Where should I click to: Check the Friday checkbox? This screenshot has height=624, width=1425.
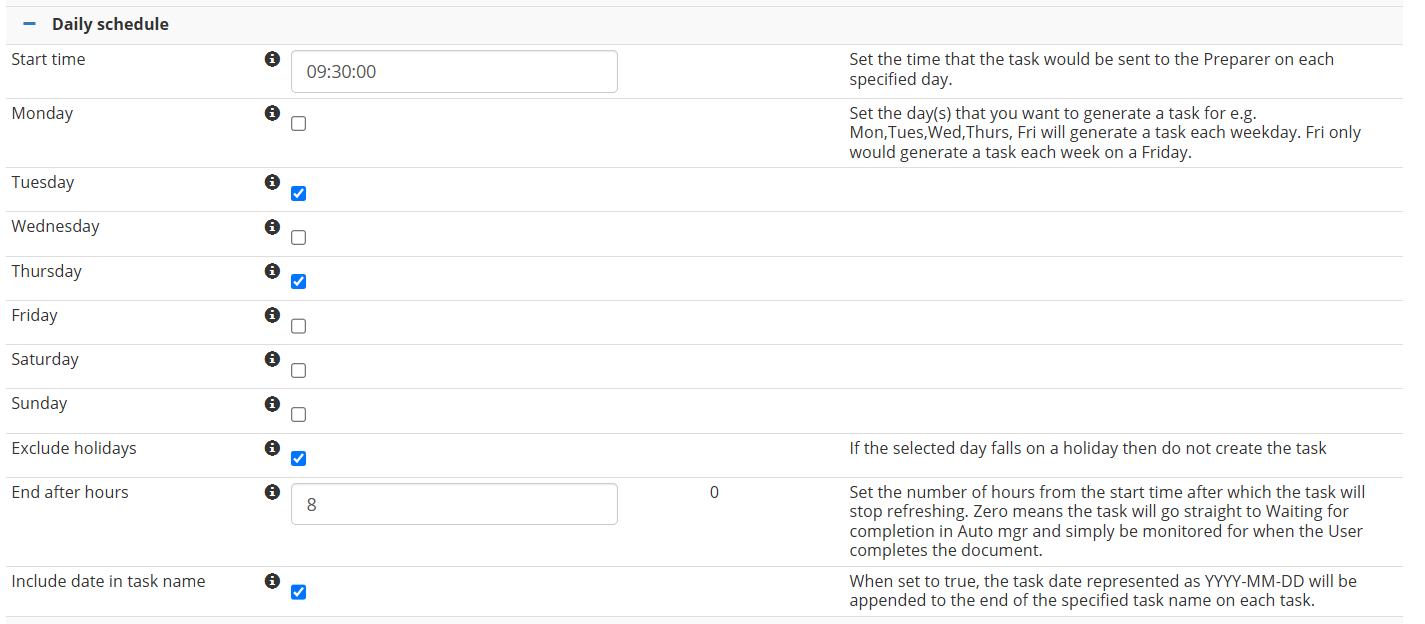pyautogui.click(x=298, y=326)
